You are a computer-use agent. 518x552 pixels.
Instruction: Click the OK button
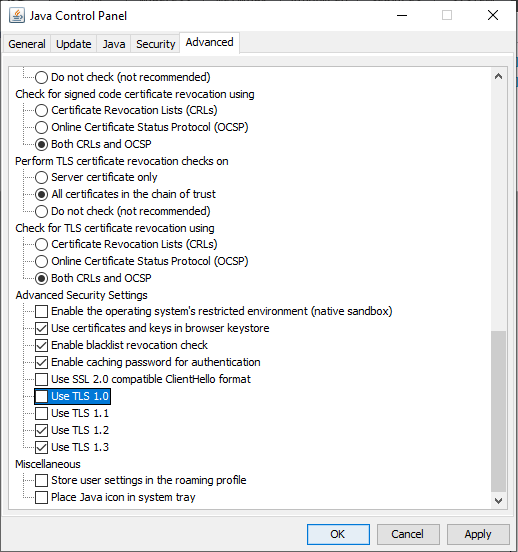pos(338,534)
